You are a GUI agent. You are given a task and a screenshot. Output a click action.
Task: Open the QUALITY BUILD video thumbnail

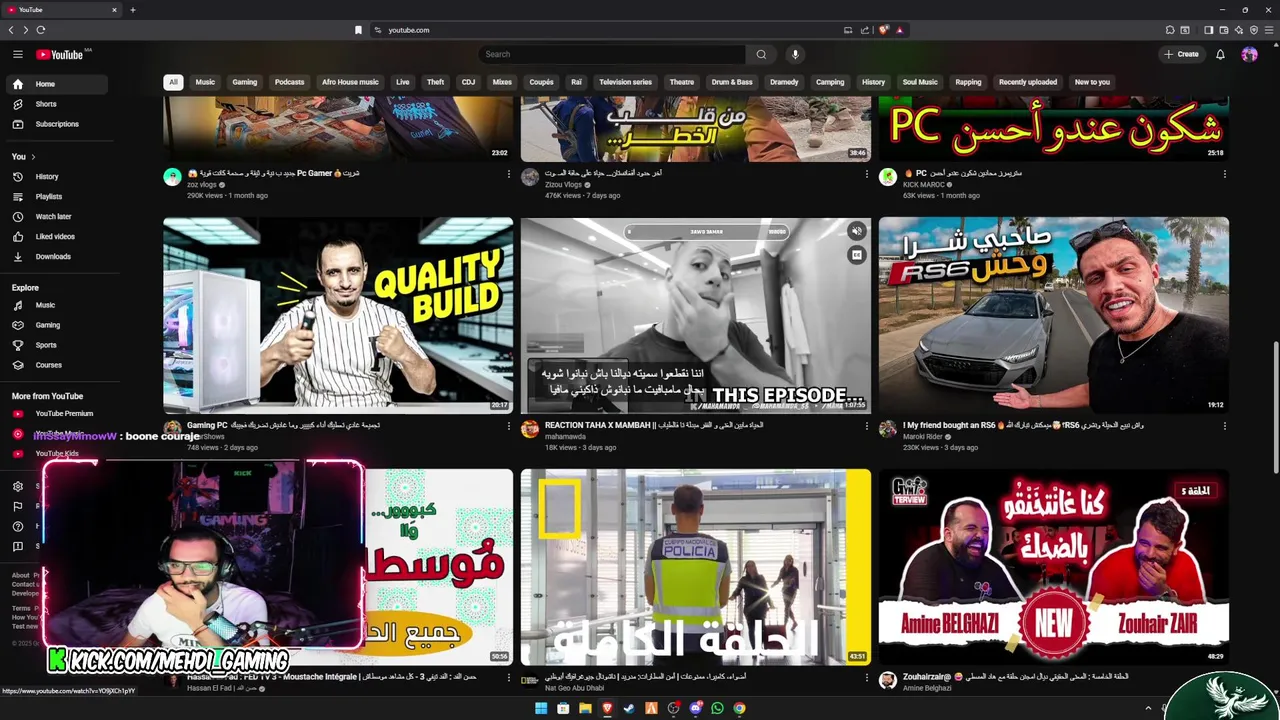(338, 315)
